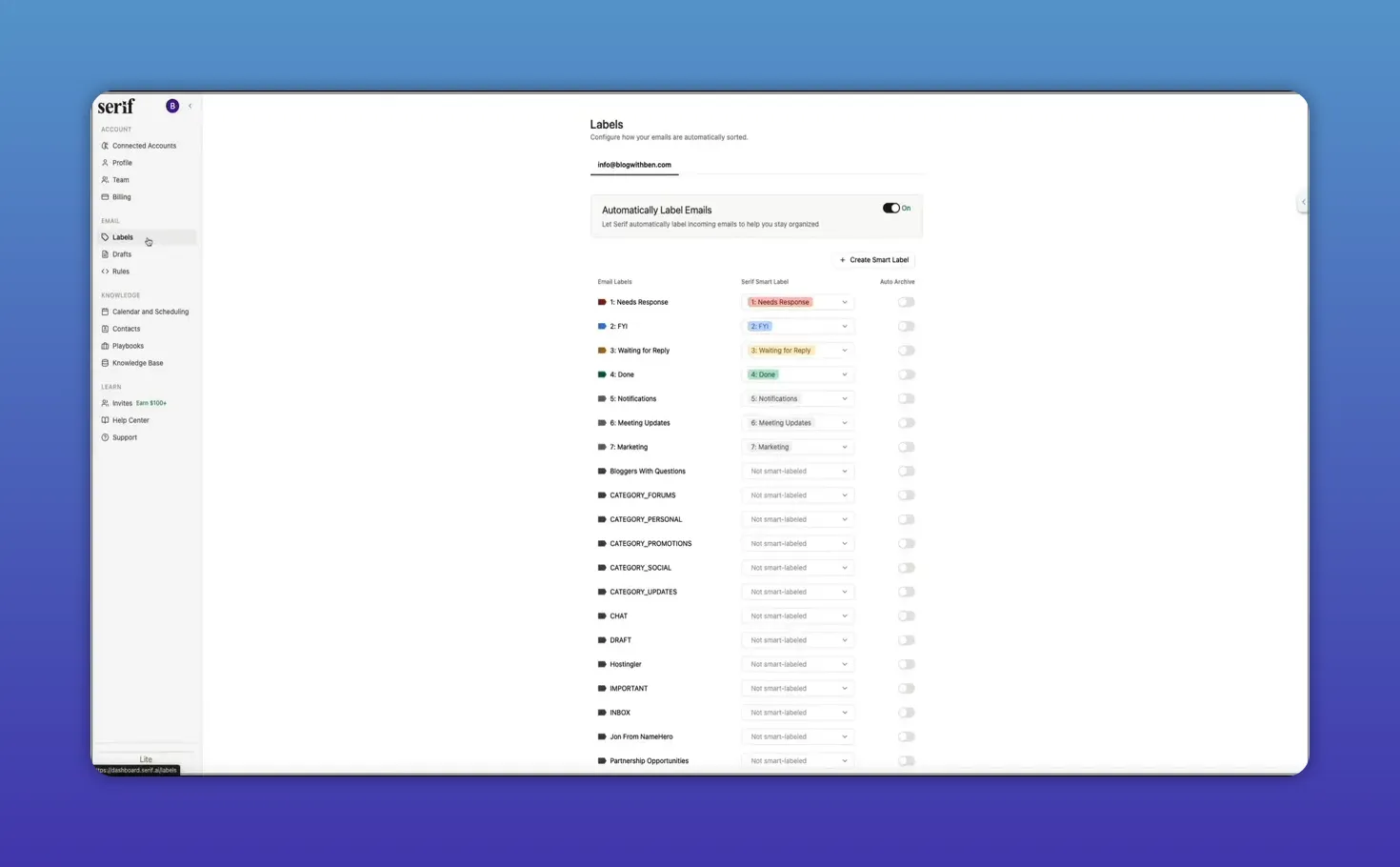Click the Calendar and Scheduling icon
The height and width of the screenshot is (867, 1400).
point(105,312)
